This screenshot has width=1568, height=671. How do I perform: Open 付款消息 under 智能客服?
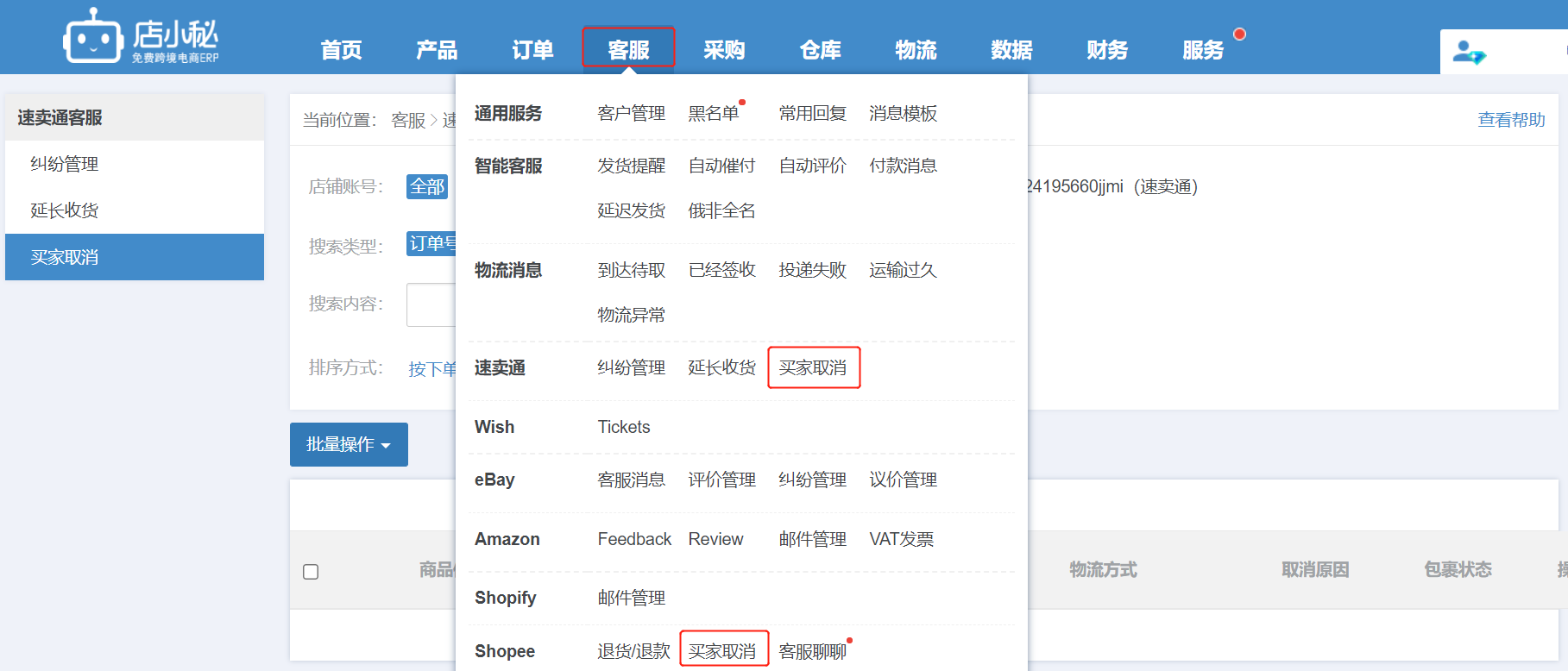click(904, 166)
